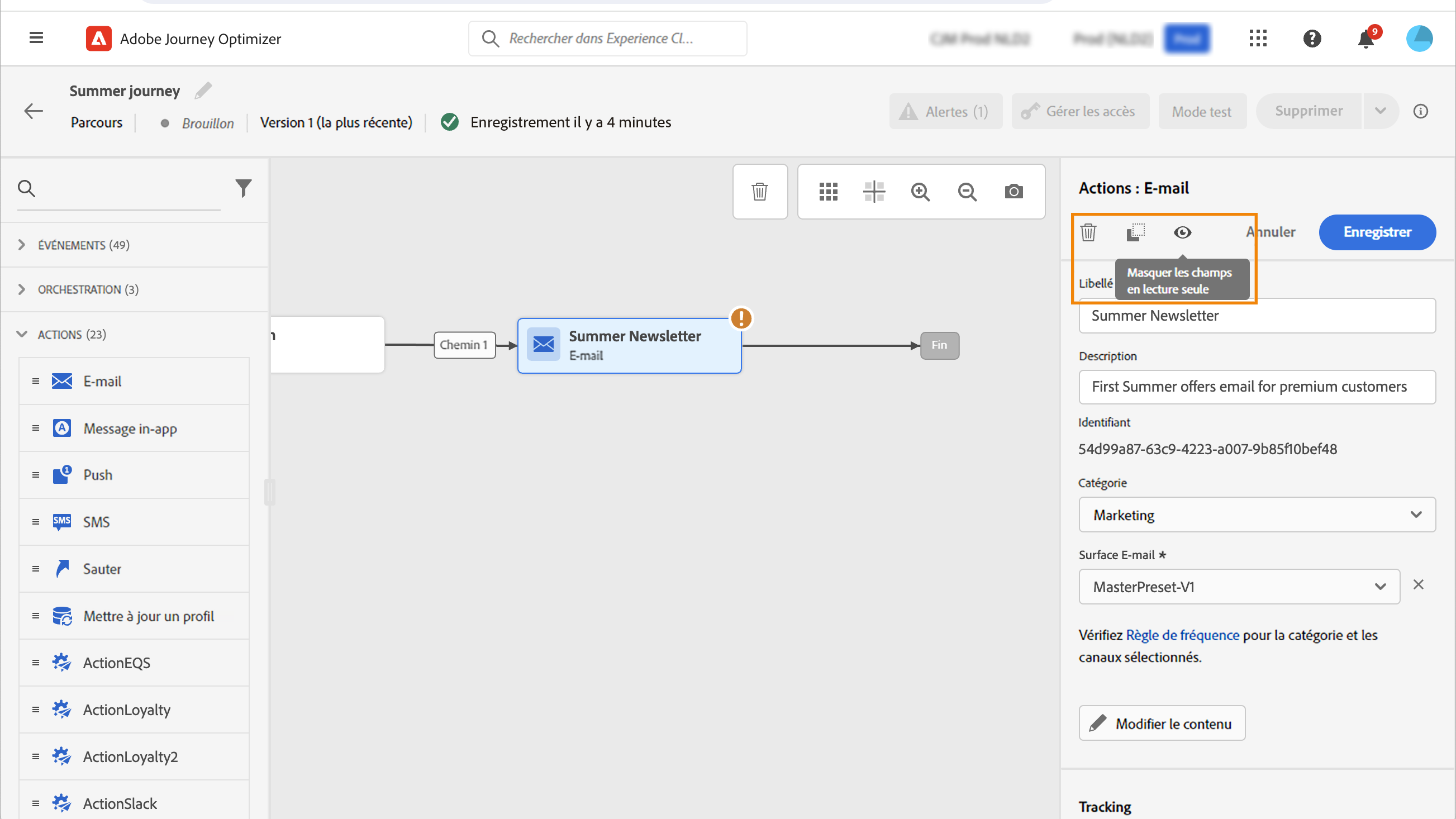Open the Règle de fréquence link

pyautogui.click(x=1182, y=635)
